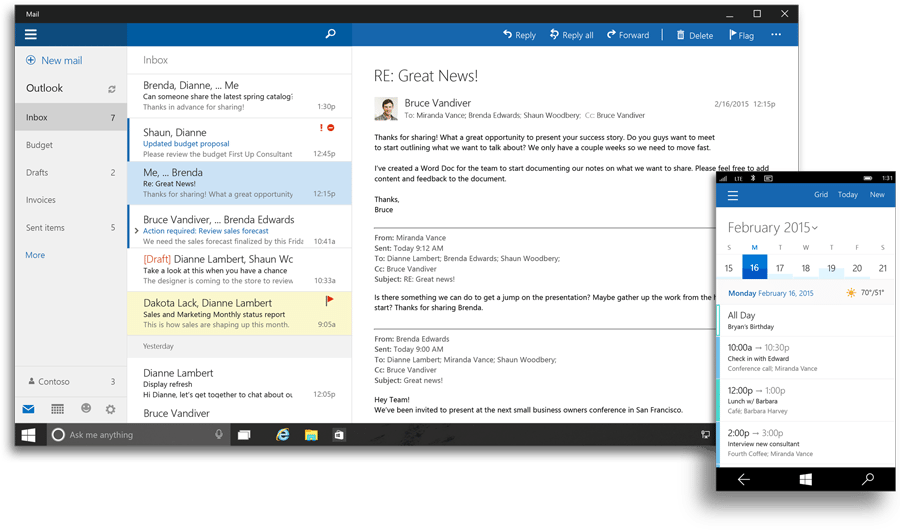Open the more actions ellipsis menu
This screenshot has width=900, height=530.
coord(776,35)
